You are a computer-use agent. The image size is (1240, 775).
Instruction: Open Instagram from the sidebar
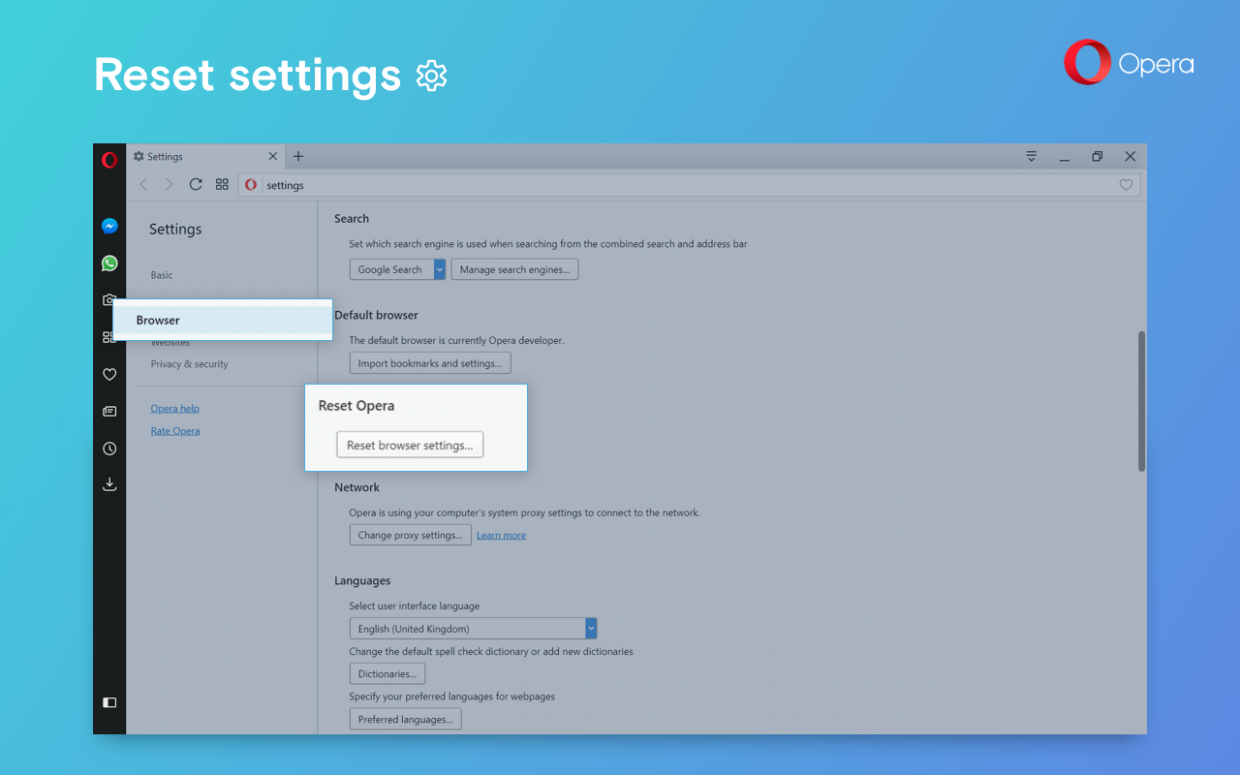[x=109, y=299]
